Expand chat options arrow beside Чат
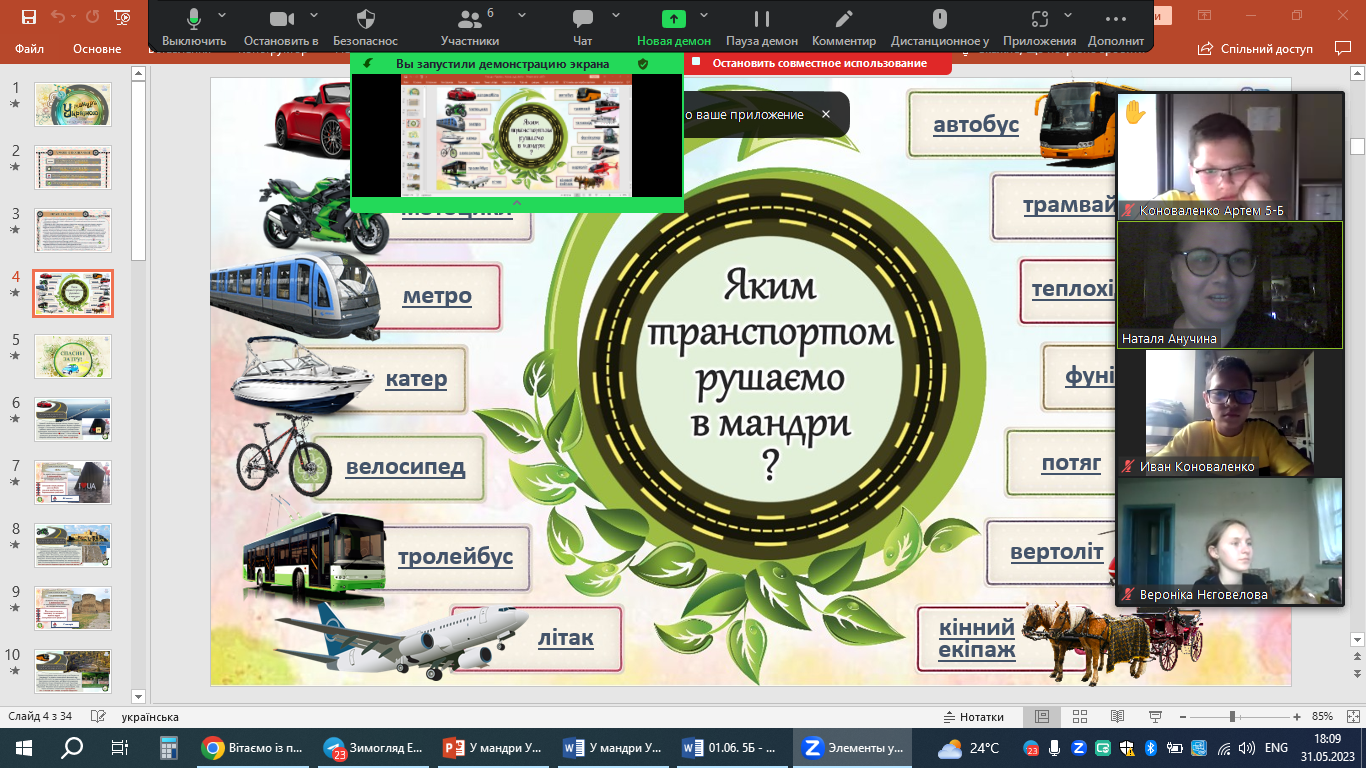1366x768 pixels. tap(616, 16)
